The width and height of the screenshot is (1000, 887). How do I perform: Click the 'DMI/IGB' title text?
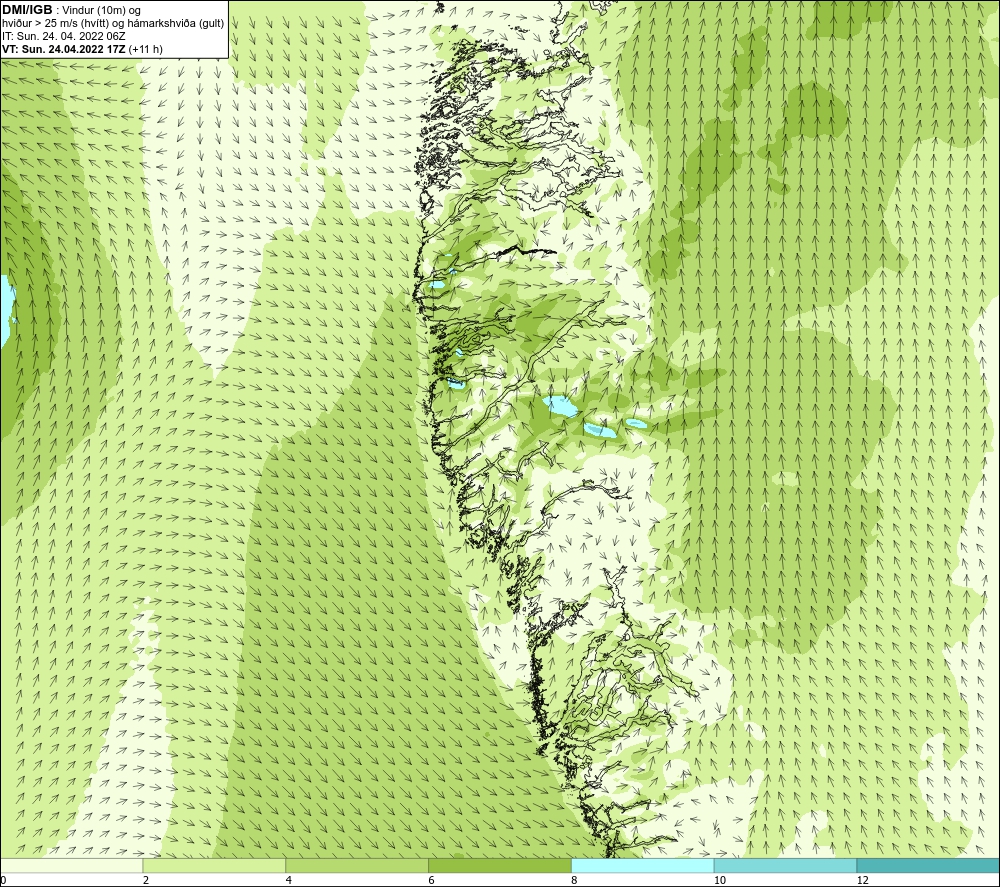(27, 10)
